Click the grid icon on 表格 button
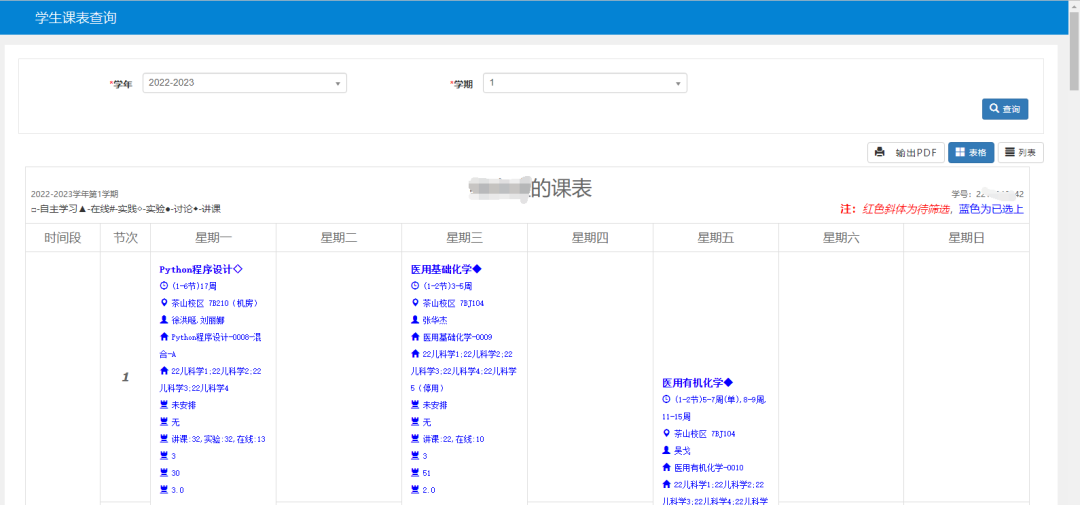 960,153
